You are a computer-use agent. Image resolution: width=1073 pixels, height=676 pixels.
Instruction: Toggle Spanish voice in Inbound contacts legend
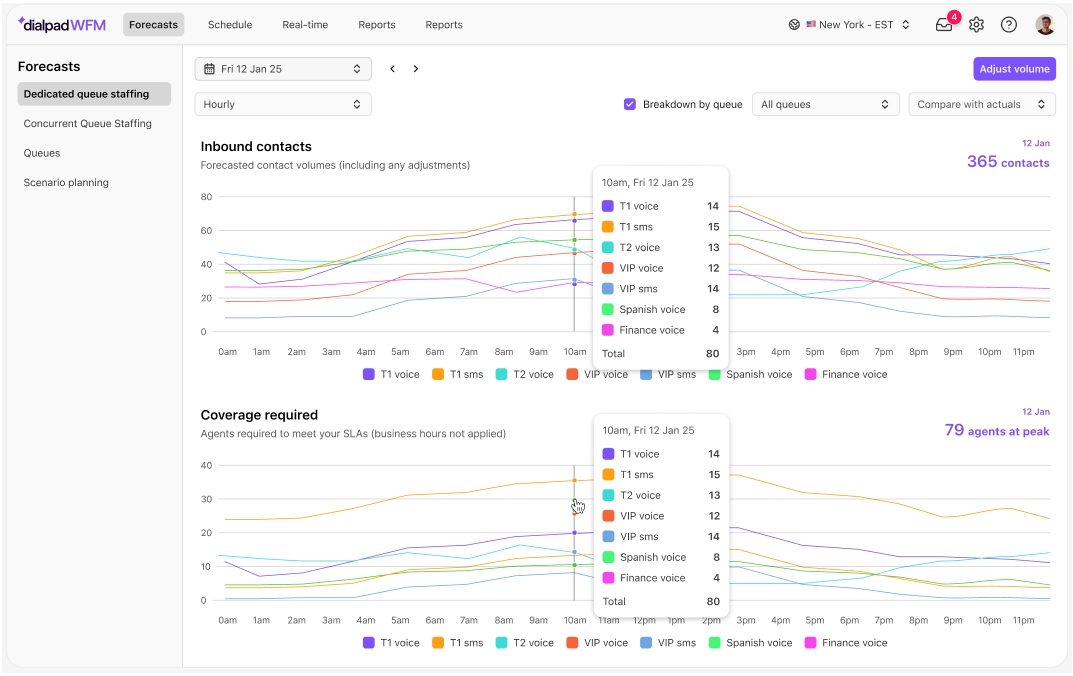pos(751,374)
